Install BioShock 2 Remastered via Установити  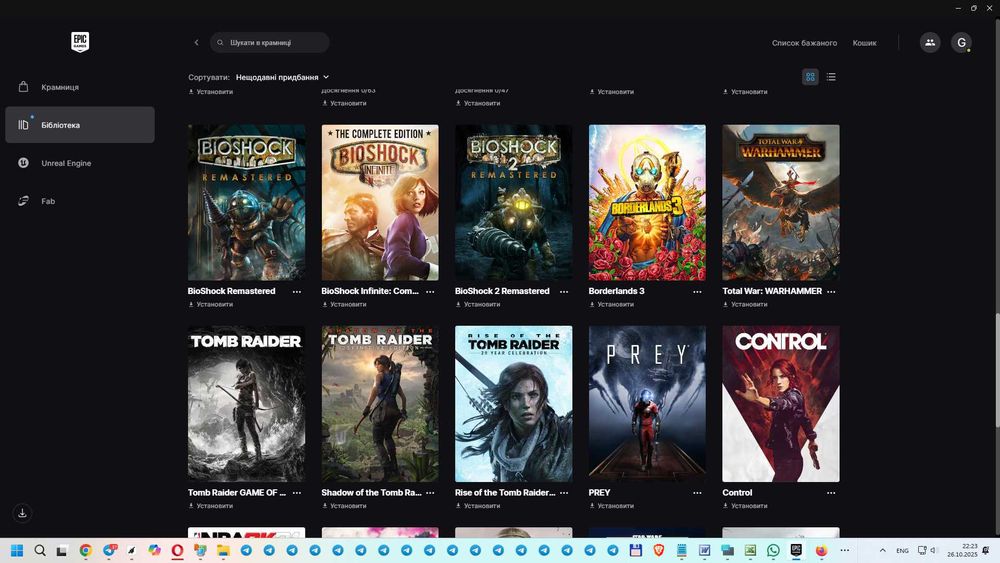coord(478,305)
